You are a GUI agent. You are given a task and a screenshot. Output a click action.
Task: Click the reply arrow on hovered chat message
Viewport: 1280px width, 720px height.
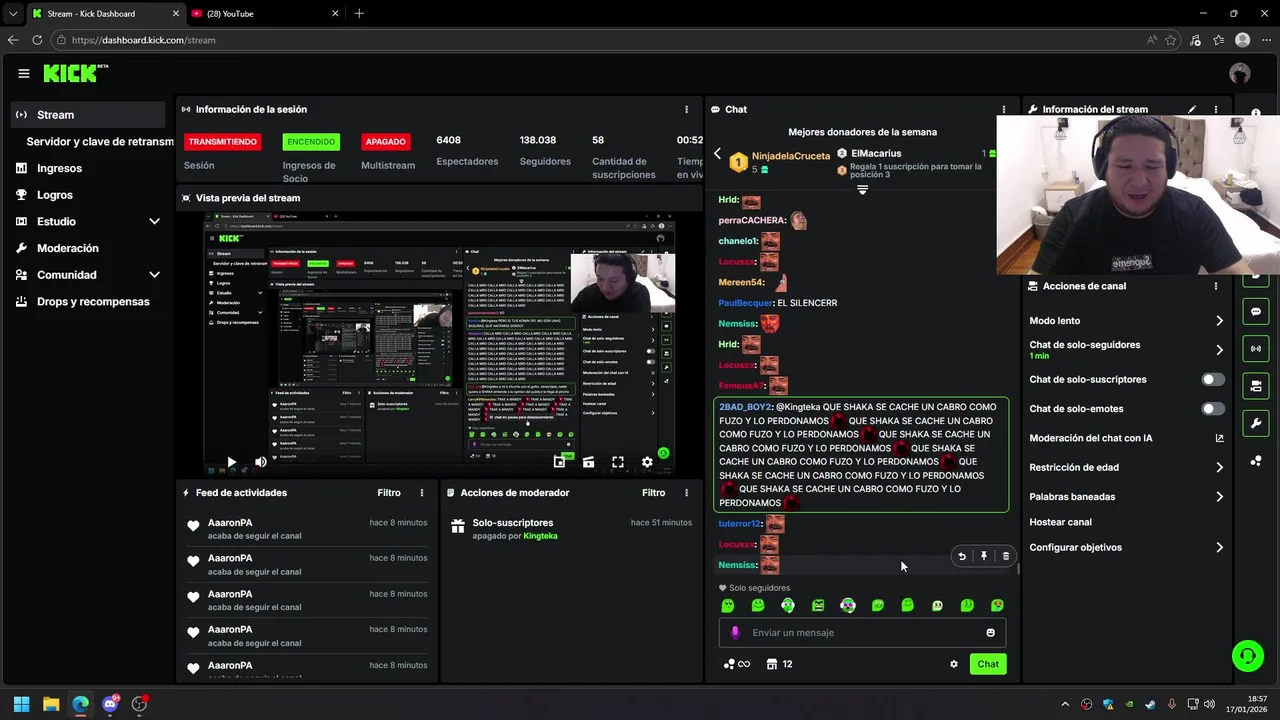pos(962,556)
